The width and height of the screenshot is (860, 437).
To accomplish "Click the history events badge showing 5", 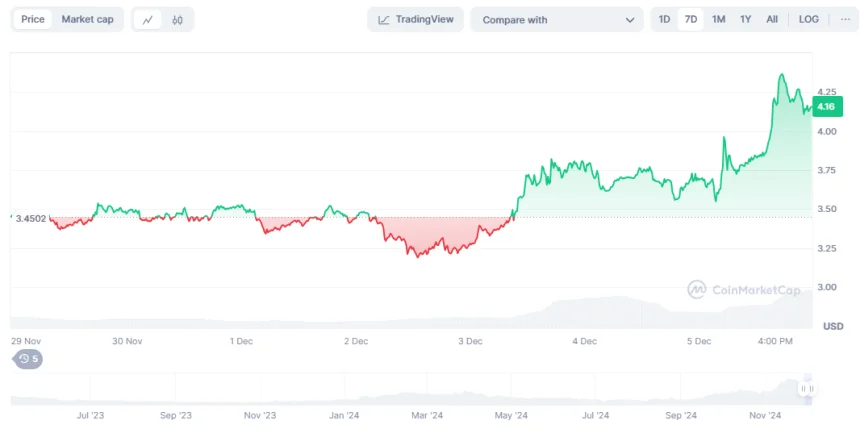I will coord(28,359).
